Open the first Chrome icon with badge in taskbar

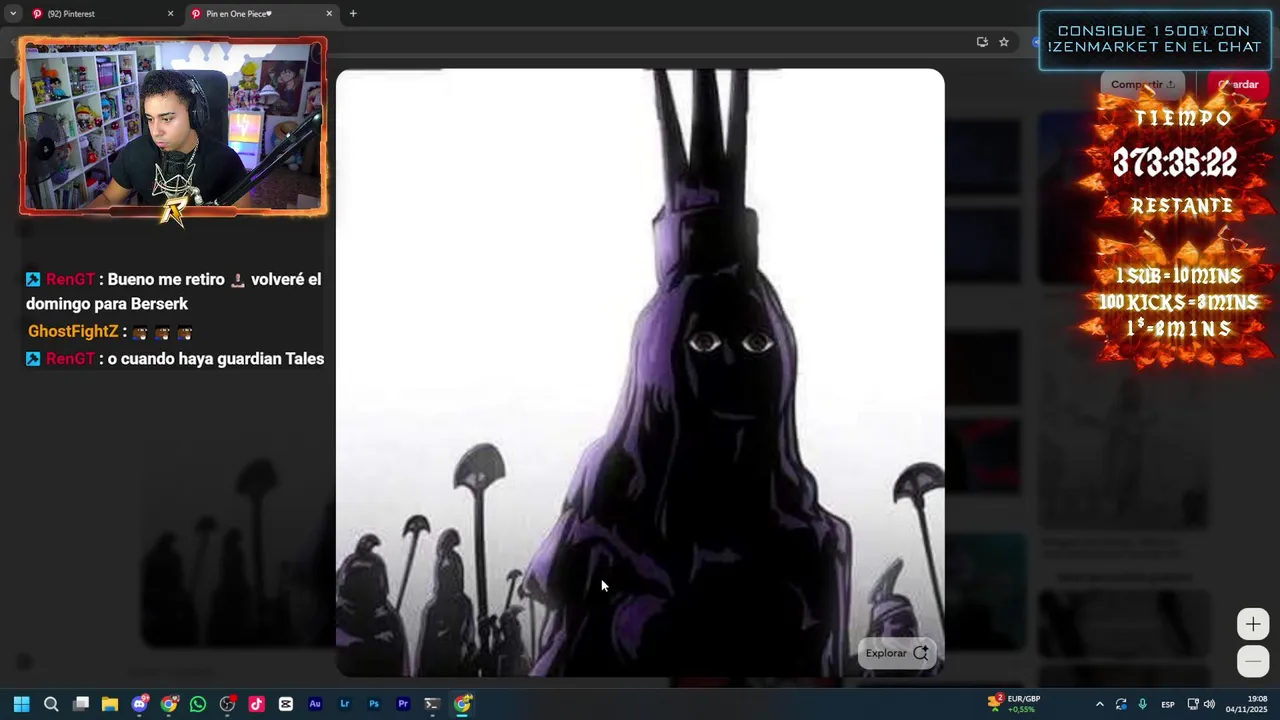tap(169, 704)
